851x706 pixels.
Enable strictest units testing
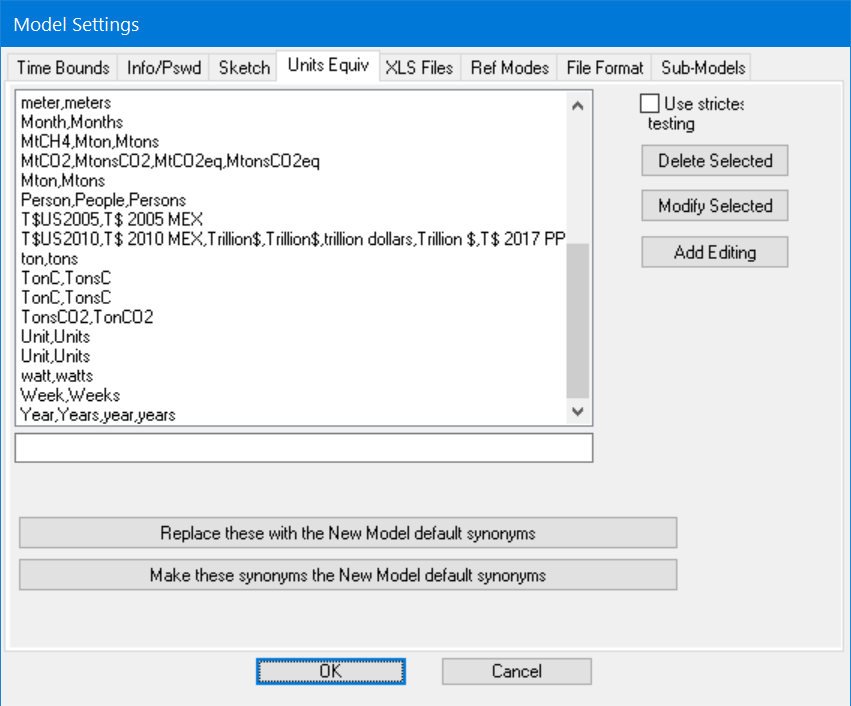[650, 103]
